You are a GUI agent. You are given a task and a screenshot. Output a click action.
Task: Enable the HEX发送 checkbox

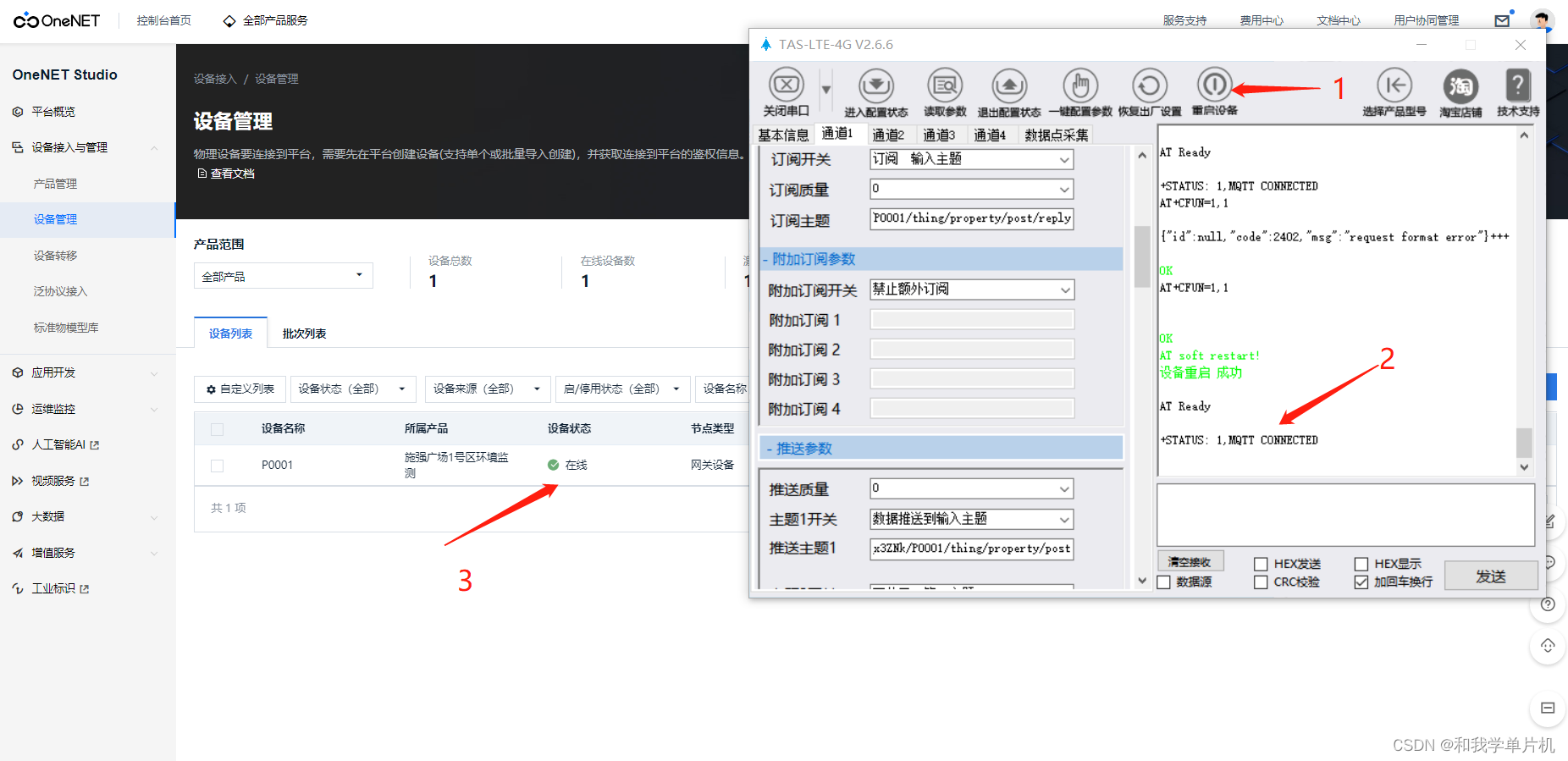1261,564
